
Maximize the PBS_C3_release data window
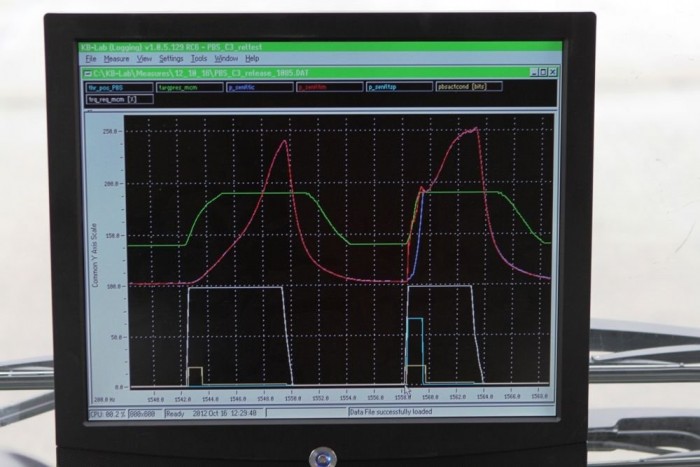tap(543, 72)
